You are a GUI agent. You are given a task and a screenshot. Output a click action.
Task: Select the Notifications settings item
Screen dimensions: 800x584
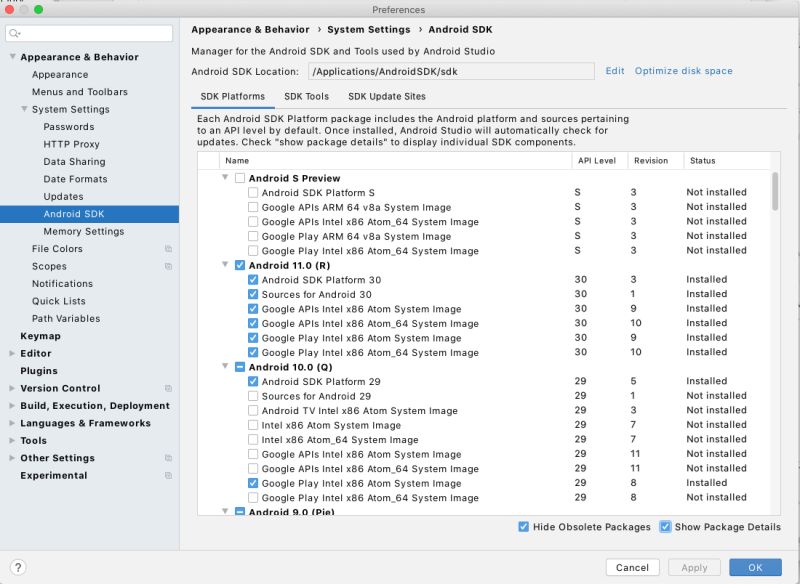pyautogui.click(x=62, y=284)
